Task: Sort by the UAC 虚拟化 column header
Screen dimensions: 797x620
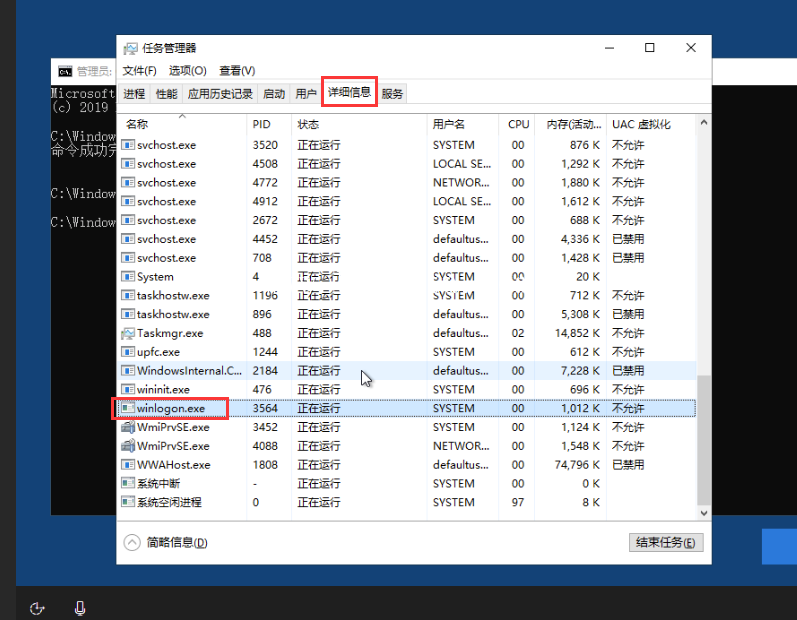Action: tap(651, 124)
